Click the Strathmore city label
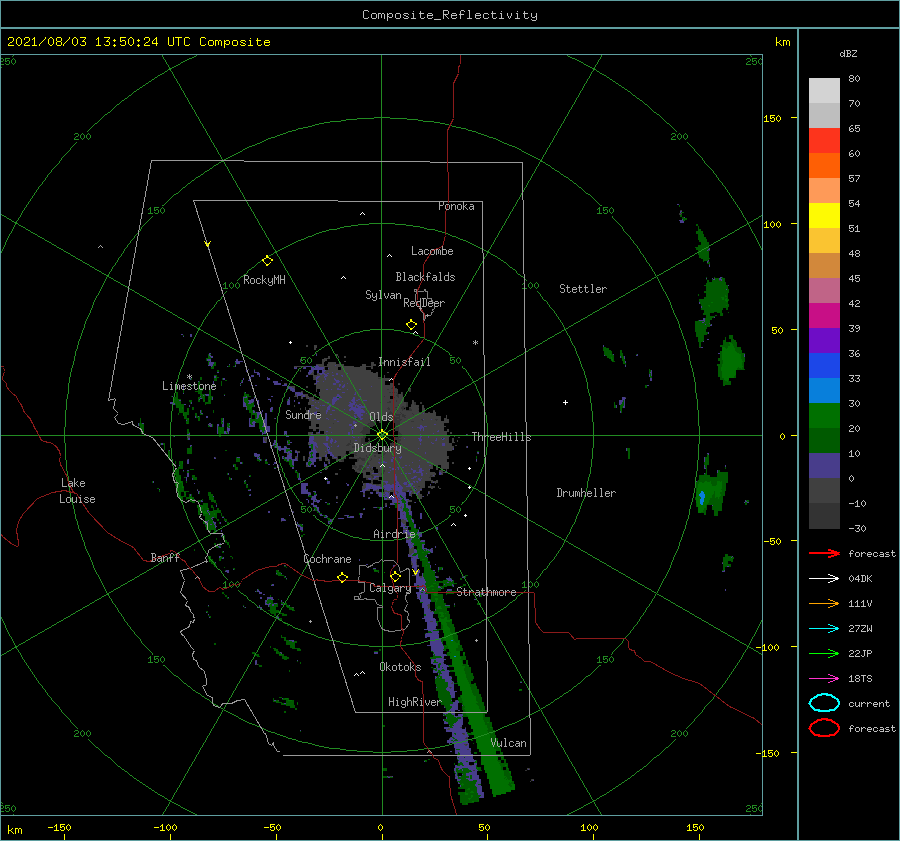The height and width of the screenshot is (841, 900). click(486, 592)
